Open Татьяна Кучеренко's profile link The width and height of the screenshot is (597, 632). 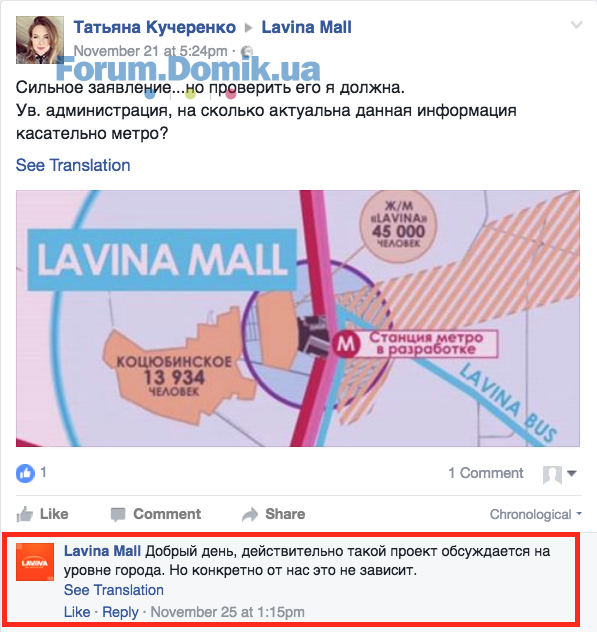tap(155, 27)
